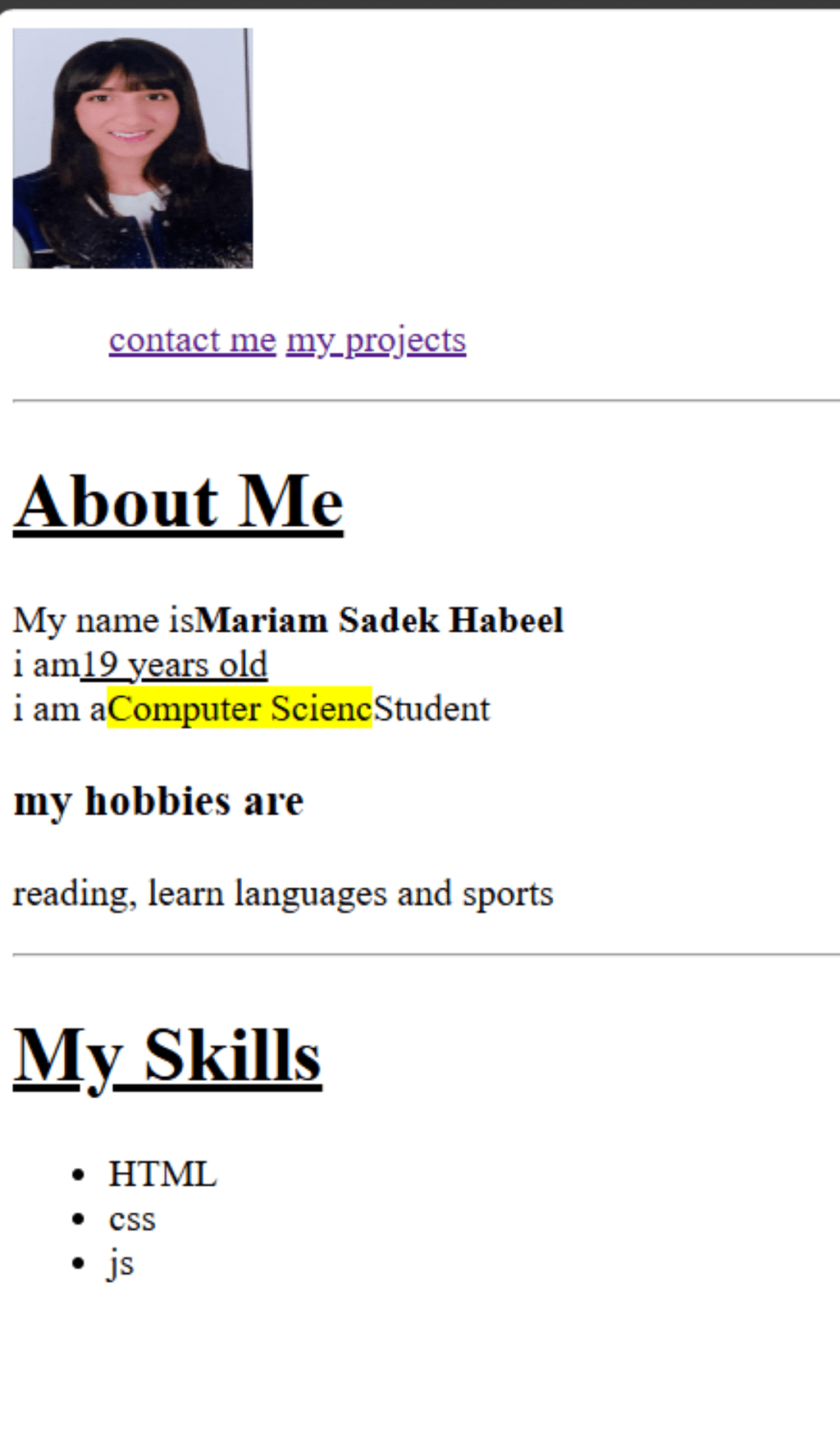Follow the "my projects" link

pyautogui.click(x=377, y=340)
